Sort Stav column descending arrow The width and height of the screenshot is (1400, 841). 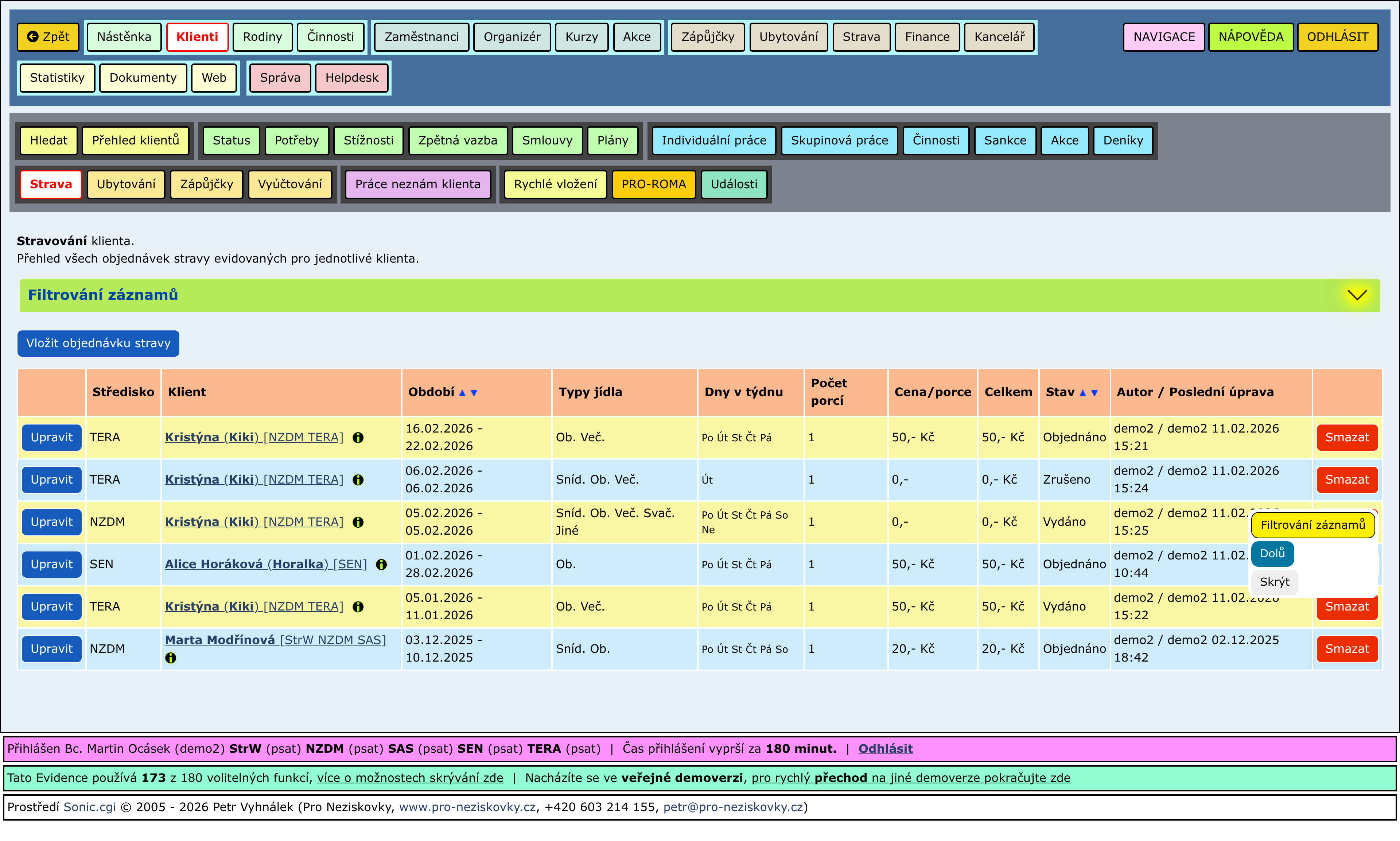tap(1094, 393)
